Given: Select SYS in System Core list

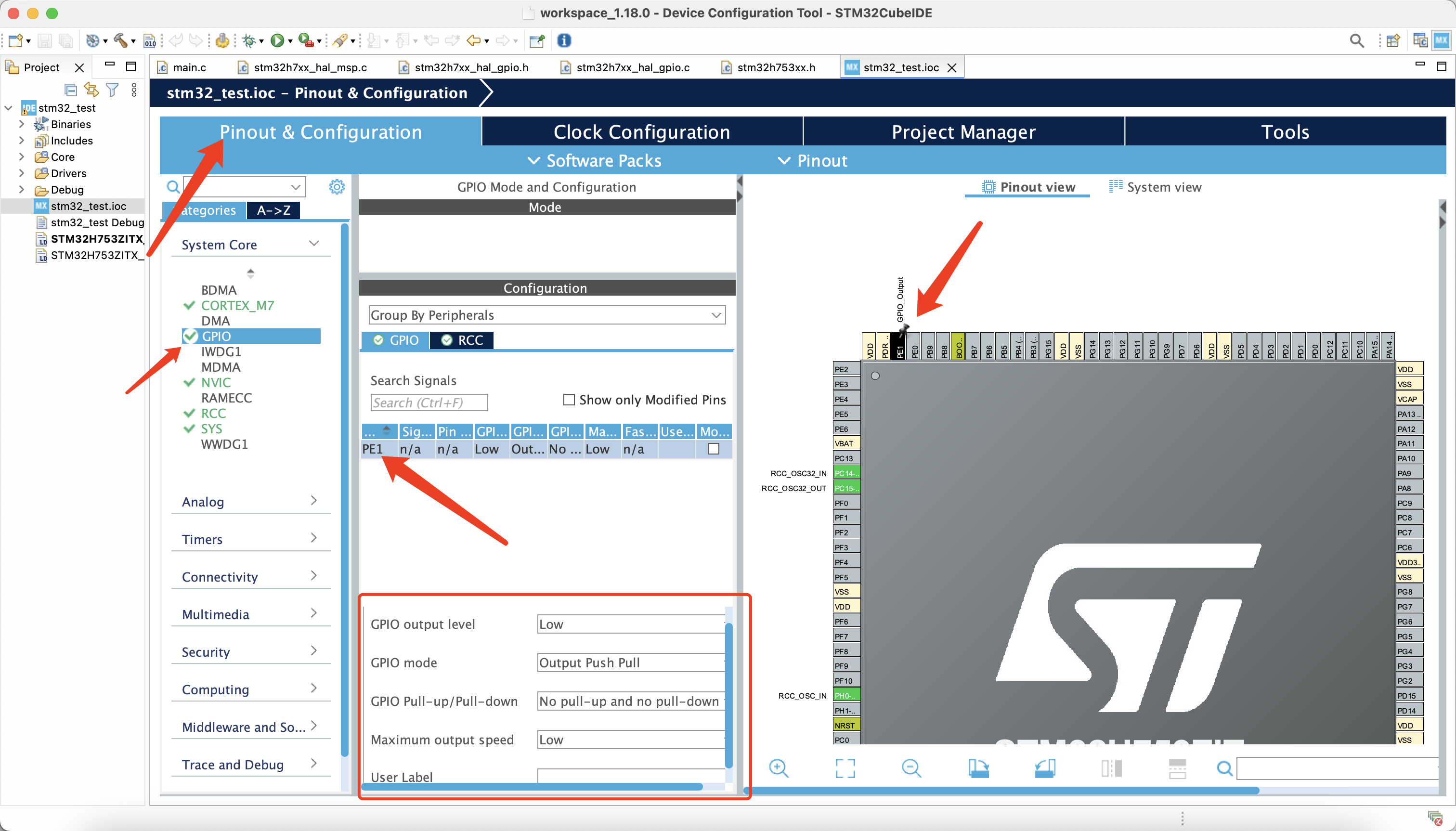Looking at the screenshot, I should 211,428.
